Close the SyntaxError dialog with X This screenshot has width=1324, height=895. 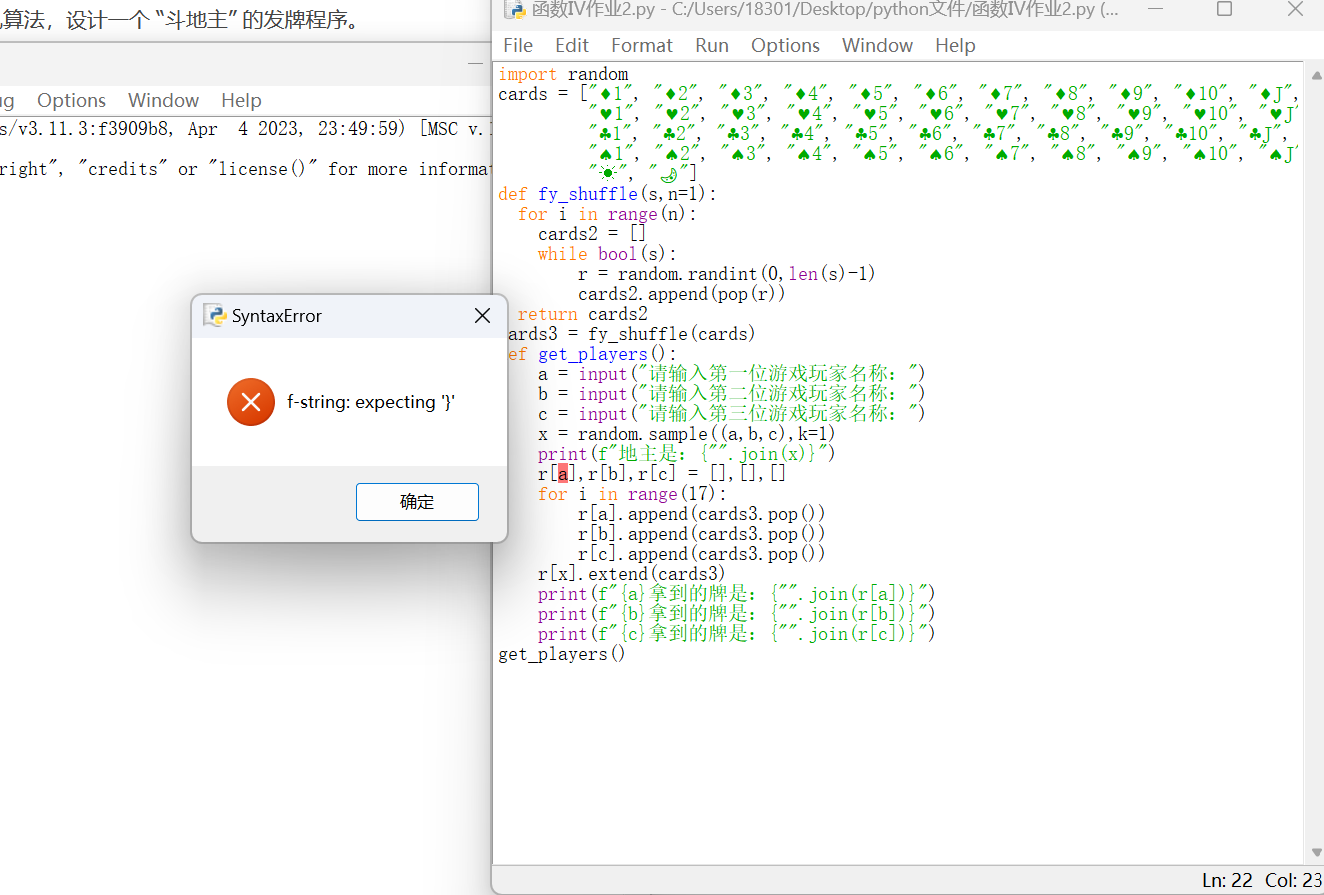[x=482, y=316]
